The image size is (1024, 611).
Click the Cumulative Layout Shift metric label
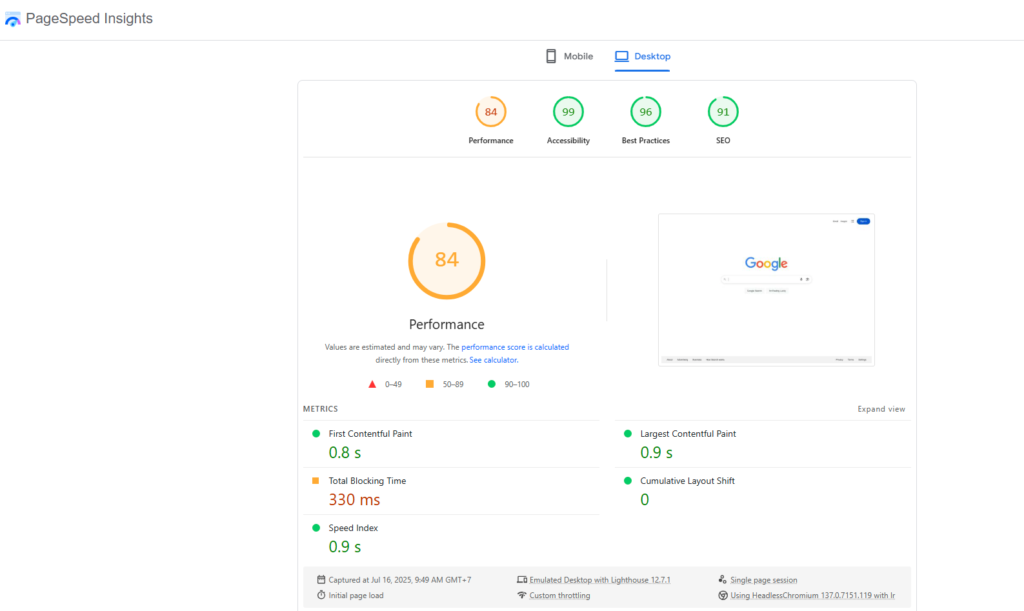tap(687, 480)
